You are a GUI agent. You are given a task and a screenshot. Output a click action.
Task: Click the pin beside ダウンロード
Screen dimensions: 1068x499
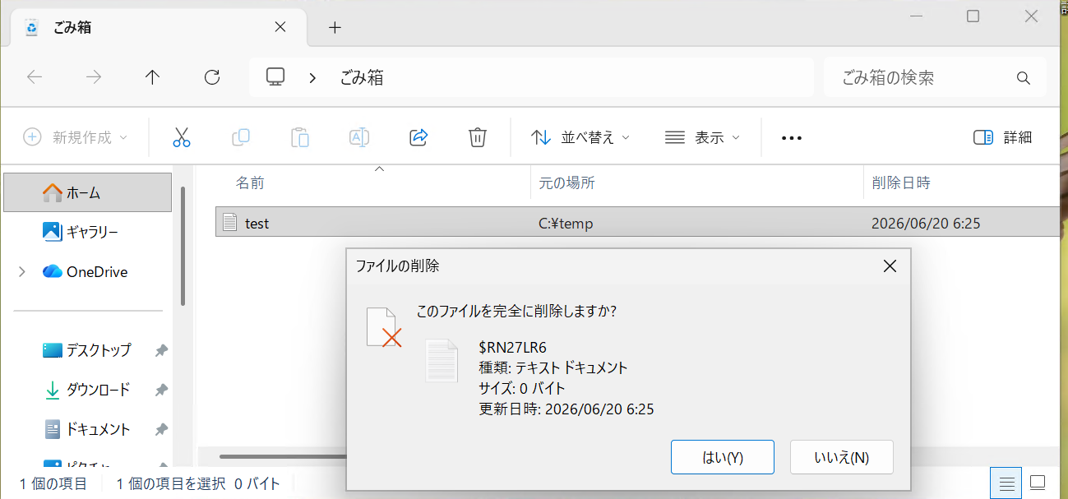[161, 390]
